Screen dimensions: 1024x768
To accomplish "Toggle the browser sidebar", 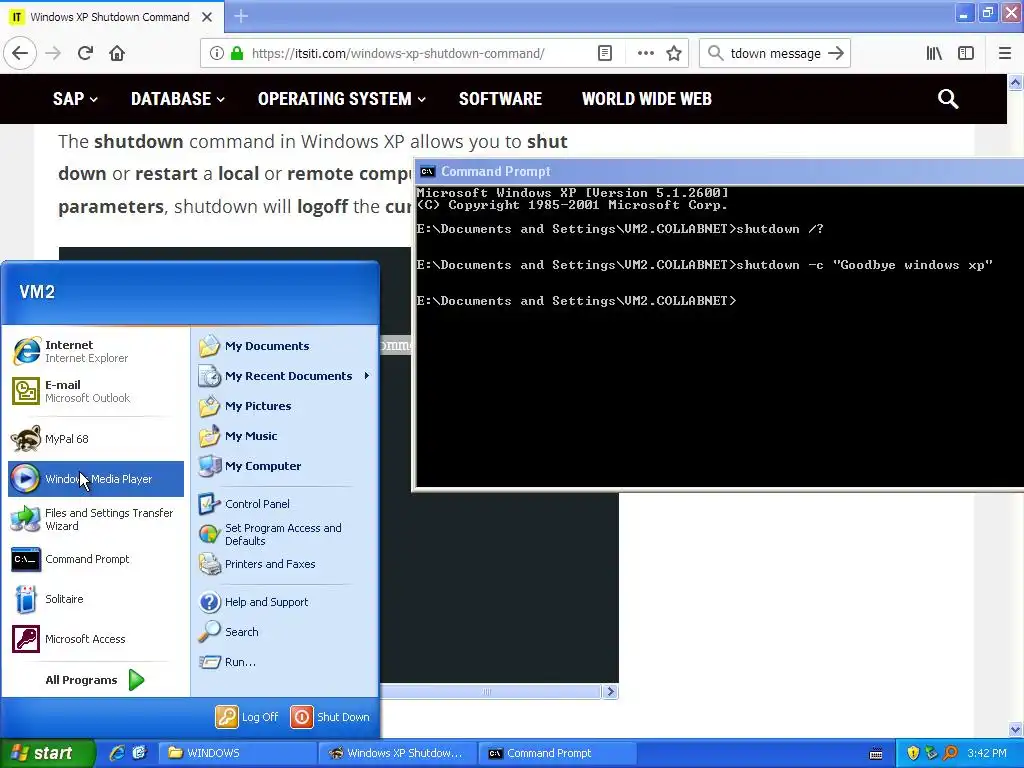I will click(966, 53).
